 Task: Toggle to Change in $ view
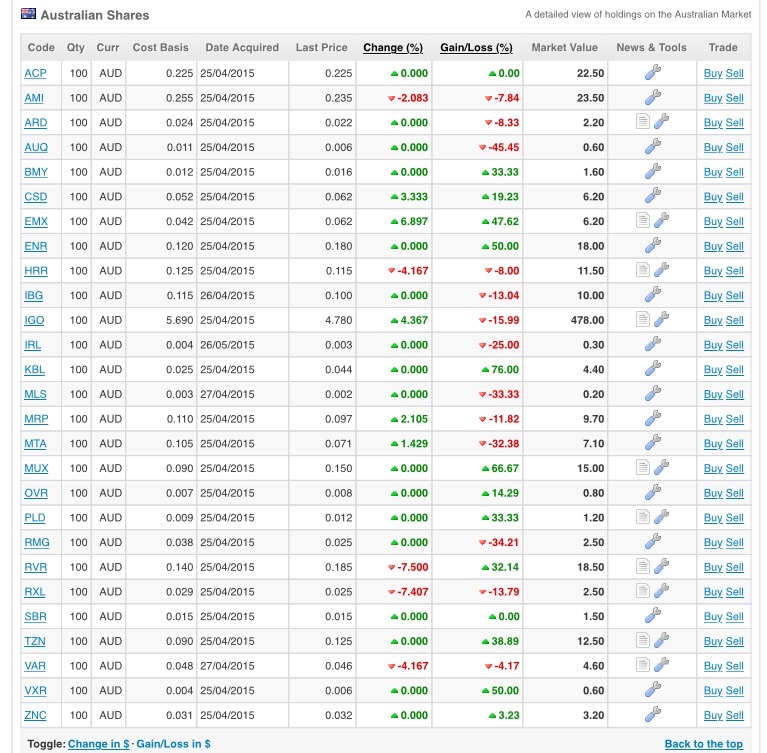coord(99,744)
